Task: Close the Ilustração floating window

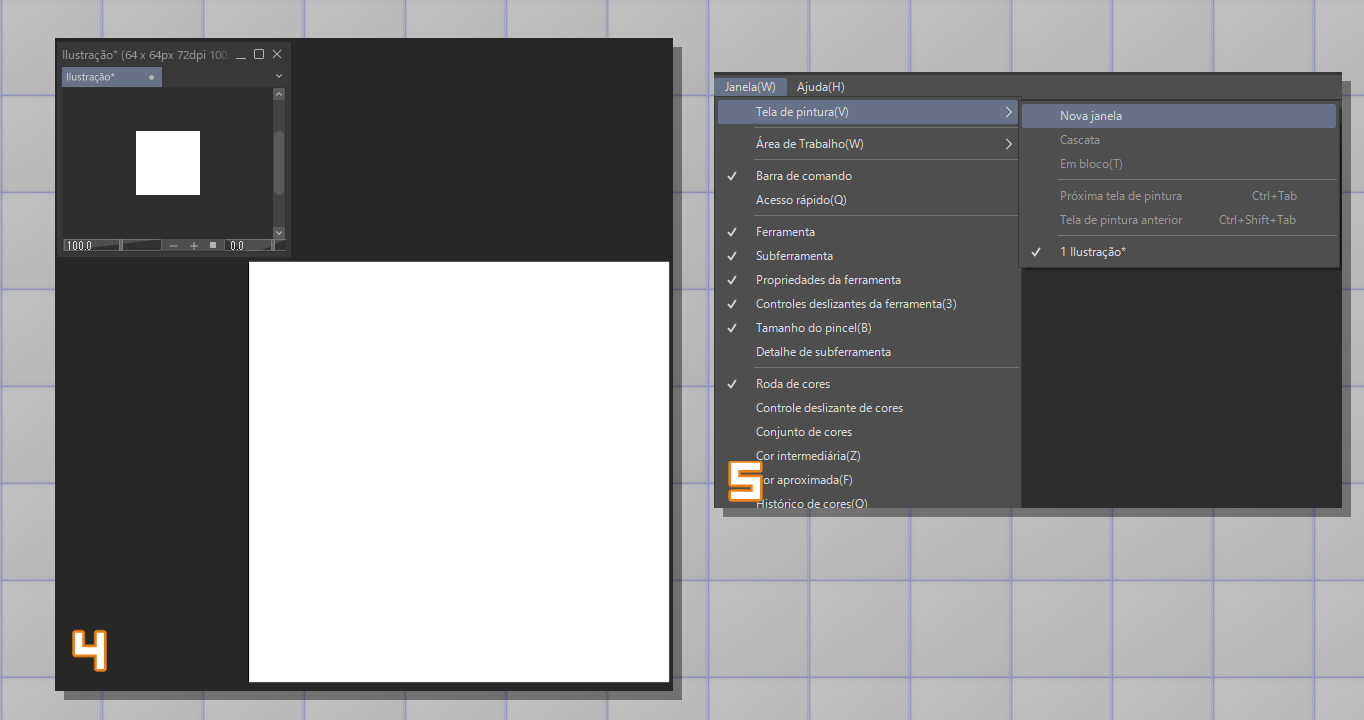Action: 277,54
